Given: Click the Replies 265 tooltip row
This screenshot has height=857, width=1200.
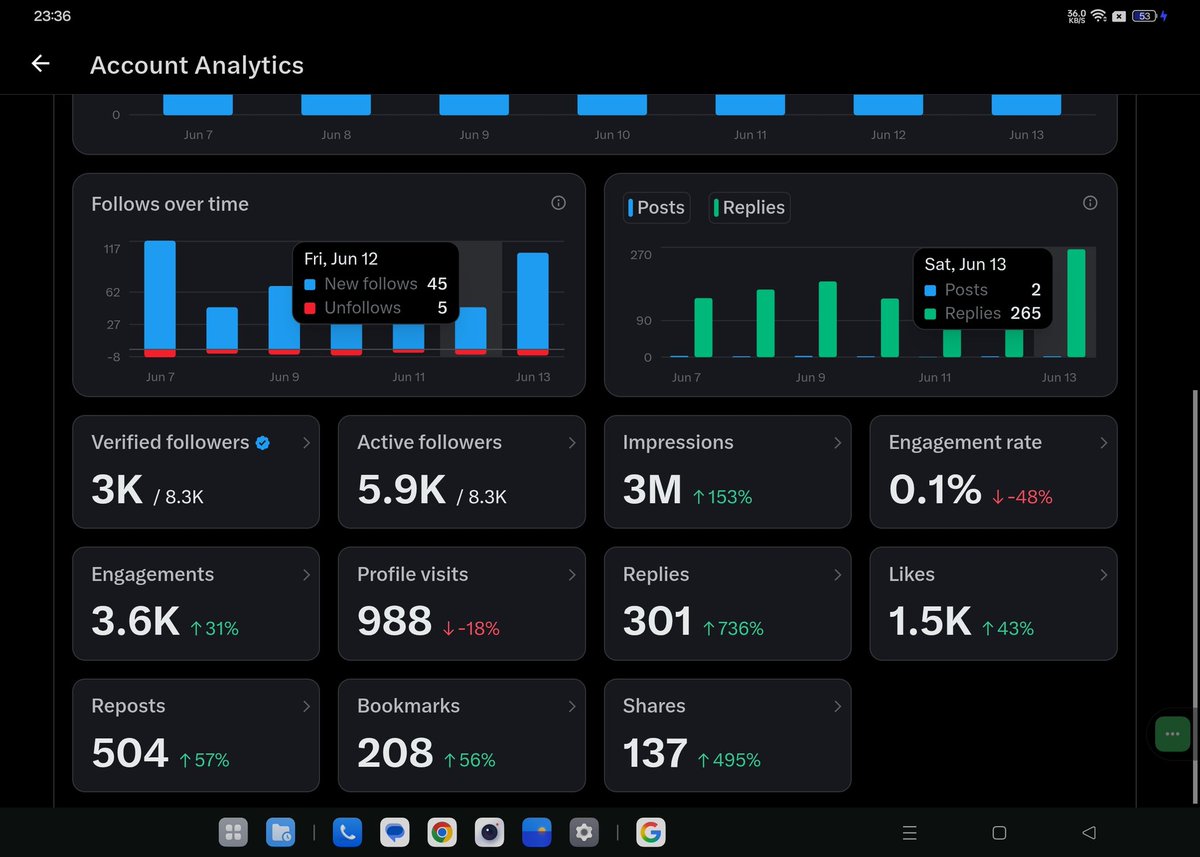Looking at the screenshot, I should tap(983, 313).
